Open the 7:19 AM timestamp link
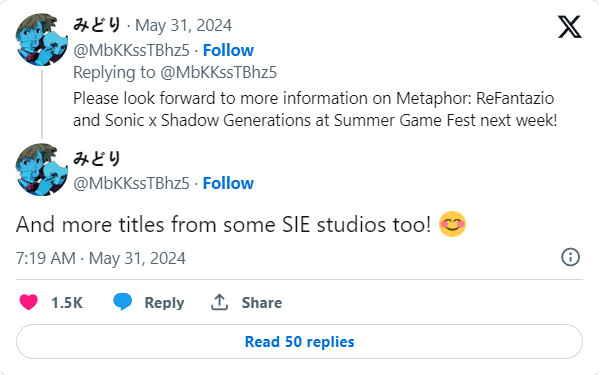This screenshot has width=599, height=375. pyautogui.click(x=100, y=258)
